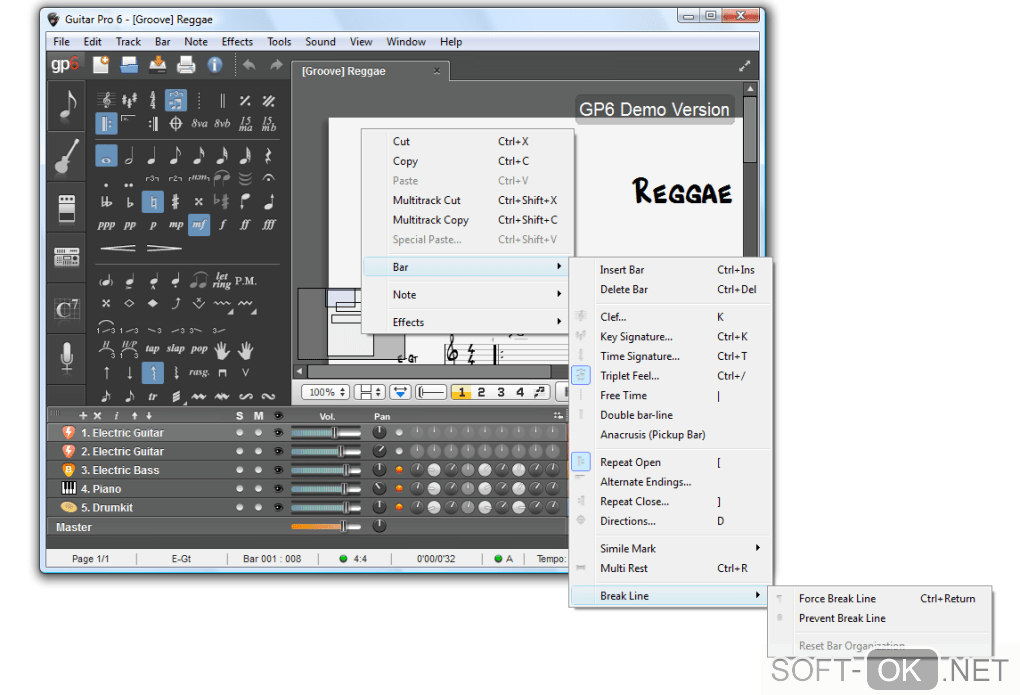
Task: Adjust the Master volume slider
Action: 326,526
